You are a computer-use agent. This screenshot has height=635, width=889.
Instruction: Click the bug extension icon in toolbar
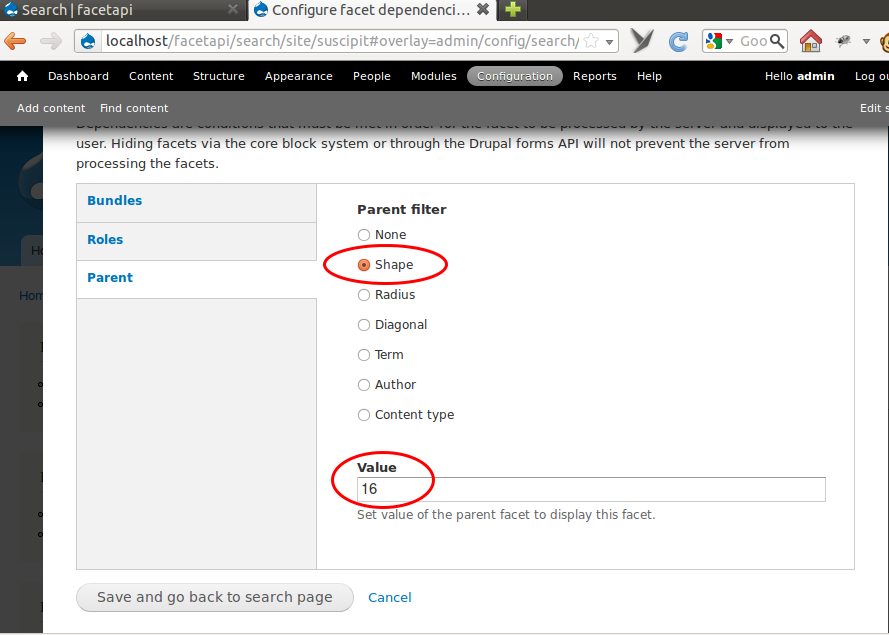pos(843,41)
